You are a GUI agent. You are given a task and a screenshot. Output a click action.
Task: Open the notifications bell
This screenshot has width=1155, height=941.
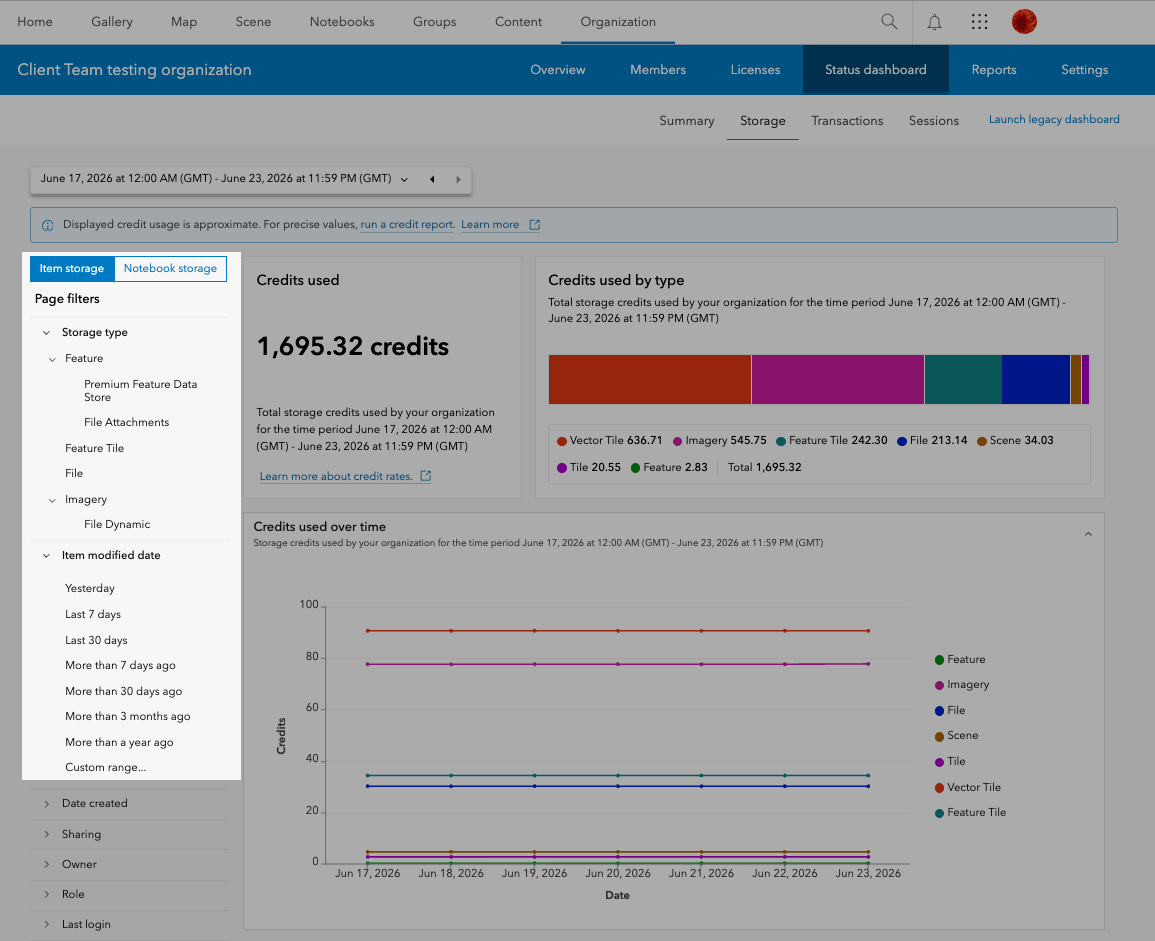click(934, 22)
